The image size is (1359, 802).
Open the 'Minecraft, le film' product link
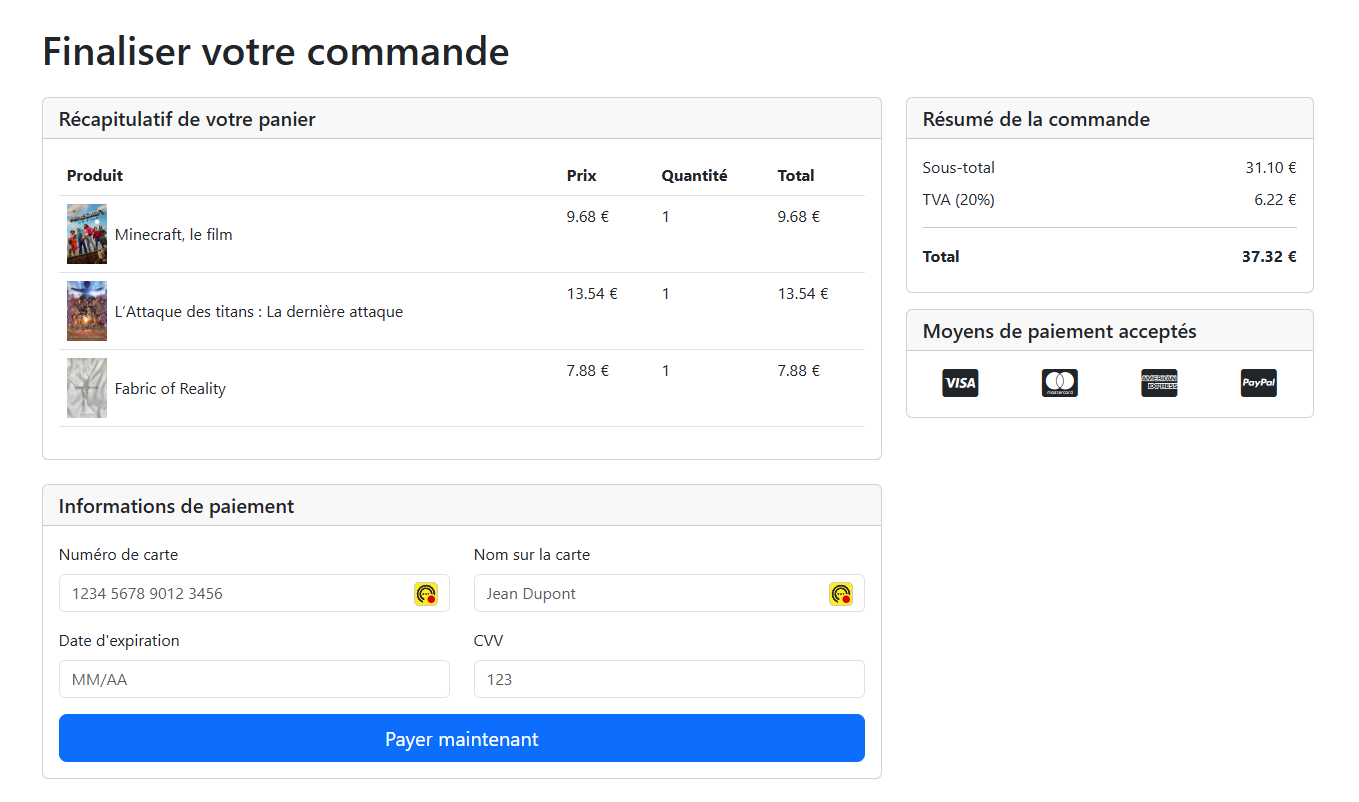[x=173, y=234]
